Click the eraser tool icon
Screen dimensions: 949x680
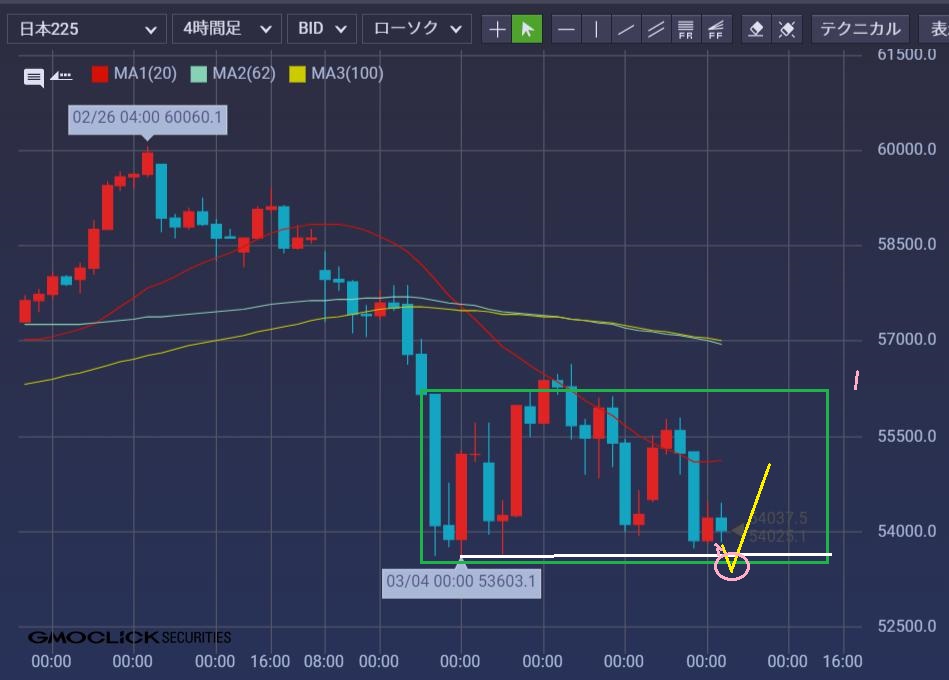[x=757, y=29]
